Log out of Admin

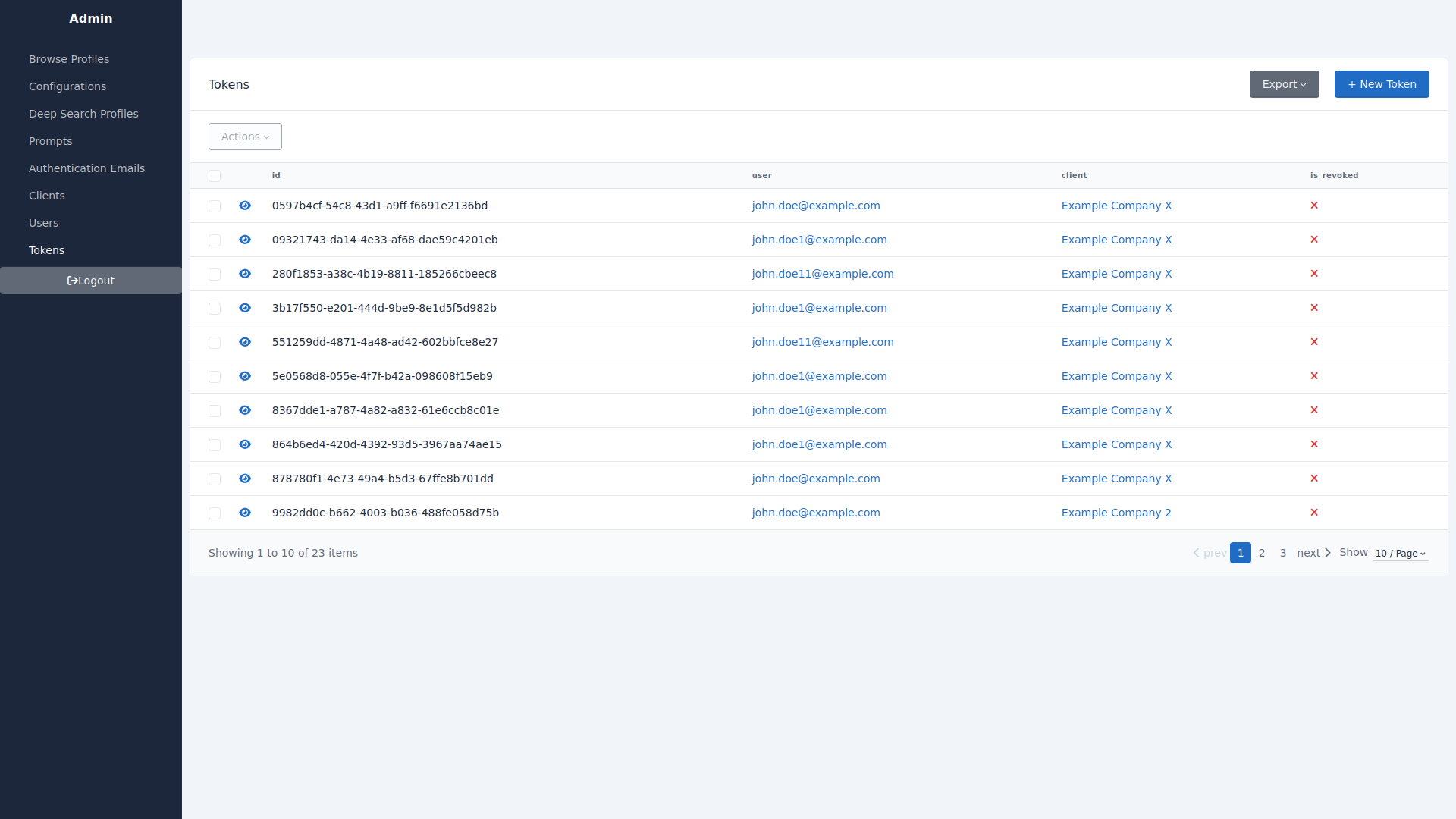coord(91,281)
